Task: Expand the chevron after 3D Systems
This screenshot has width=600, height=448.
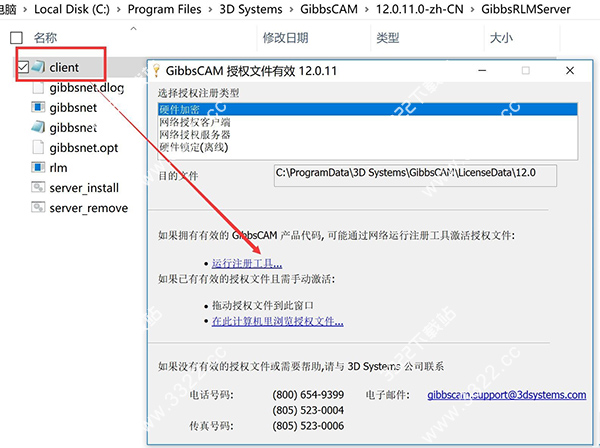Action: click(291, 9)
